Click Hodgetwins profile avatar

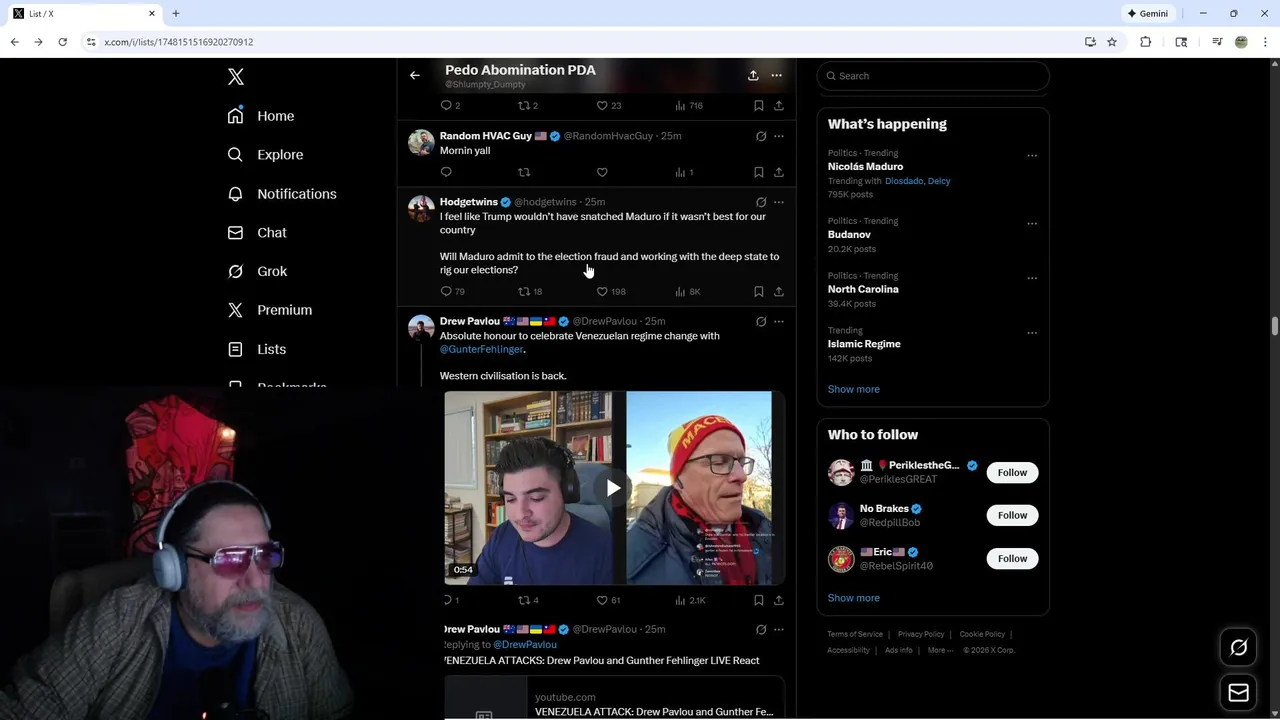[421, 209]
